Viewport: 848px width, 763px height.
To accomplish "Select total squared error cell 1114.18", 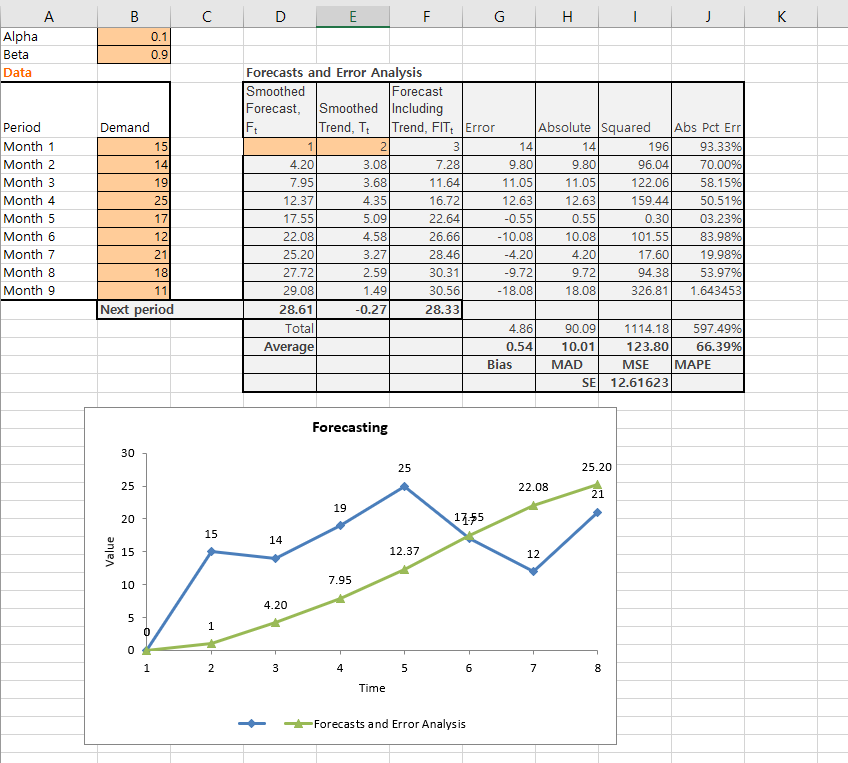I will tap(635, 328).
